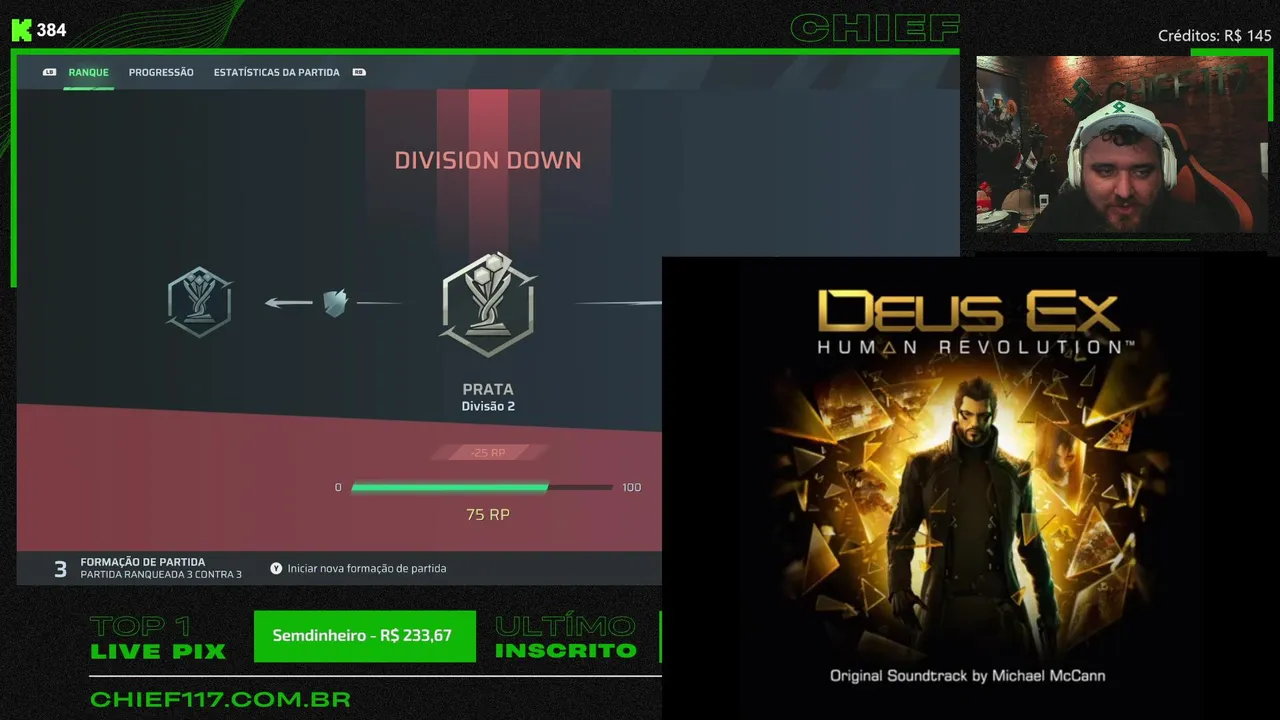Screen dimensions: 1280x720
Task: Click the Y button icon
Action: [276, 569]
